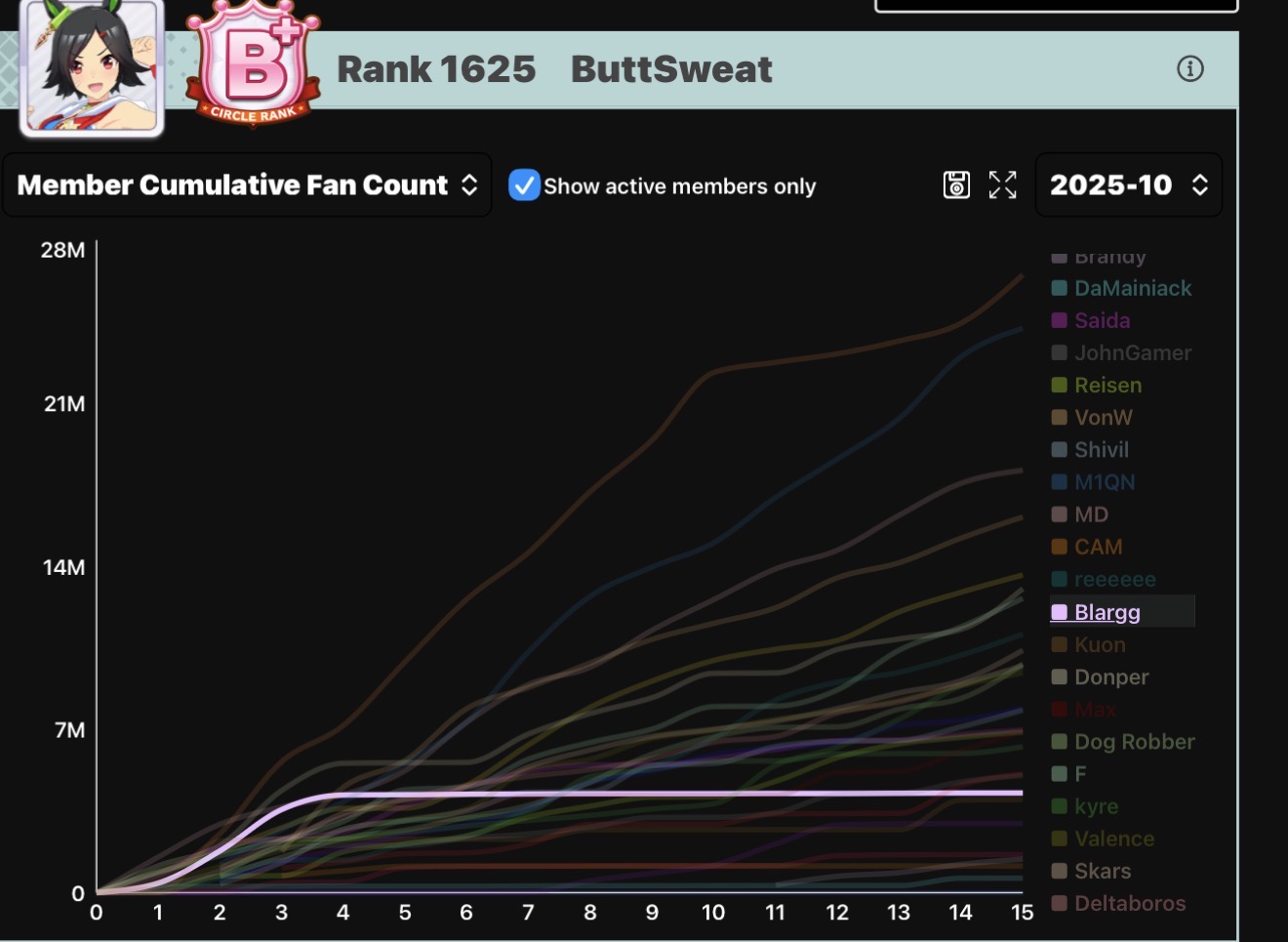The image size is (1288, 942).
Task: Select F in the legend
Action: (1068, 773)
